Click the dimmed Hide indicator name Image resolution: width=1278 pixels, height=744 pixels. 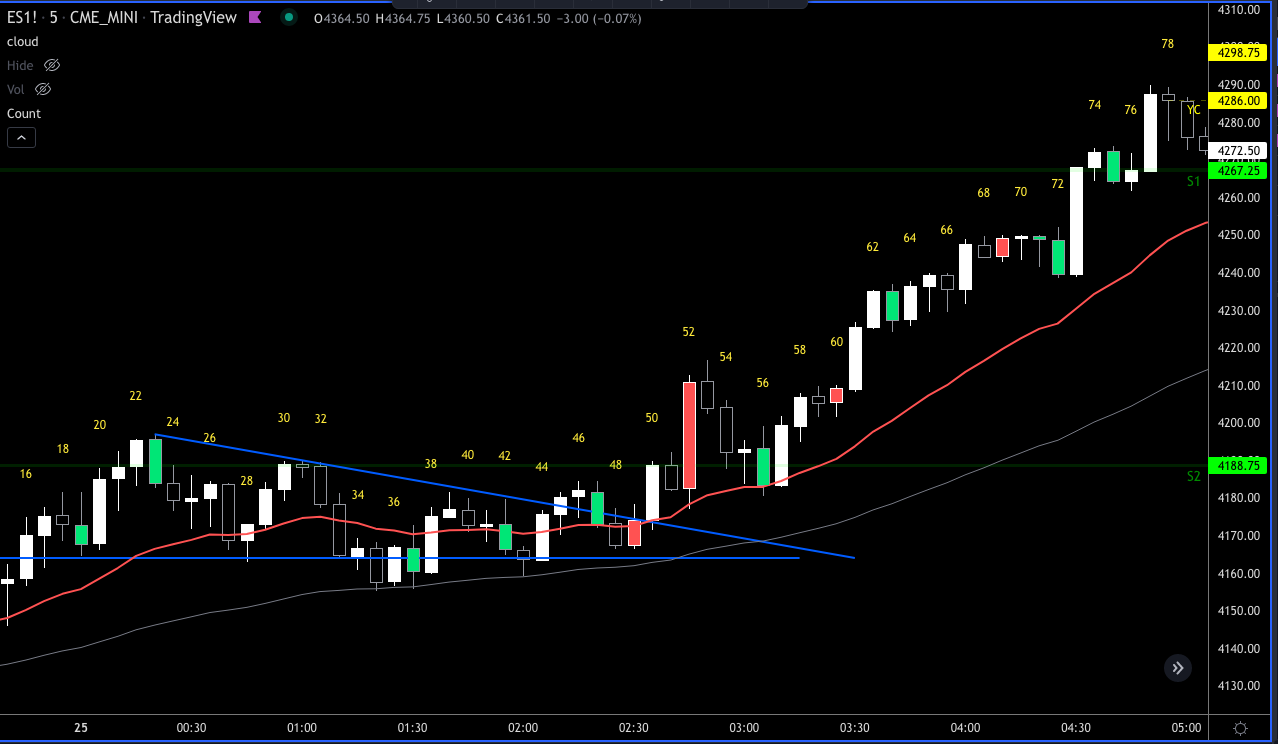pyautogui.click(x=20, y=65)
